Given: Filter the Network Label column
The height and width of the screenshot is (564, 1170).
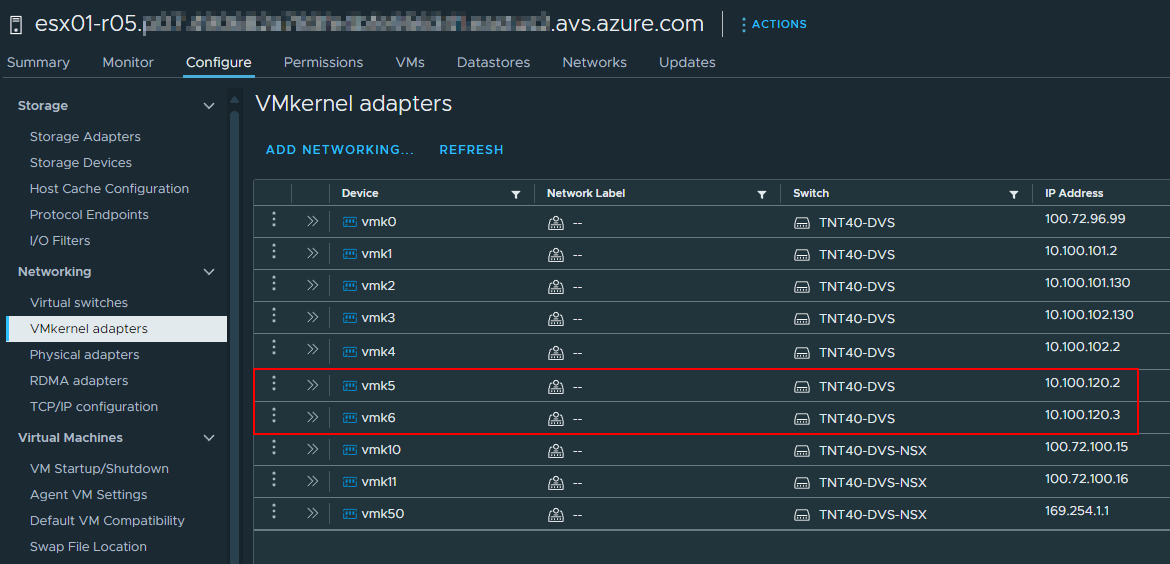Looking at the screenshot, I should [x=762, y=194].
